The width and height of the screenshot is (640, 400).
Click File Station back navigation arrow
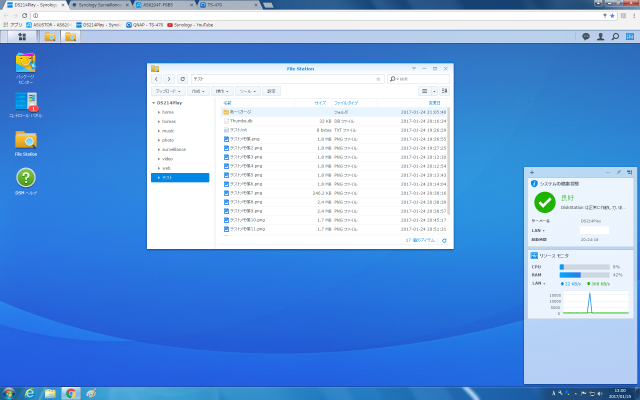(x=156, y=78)
